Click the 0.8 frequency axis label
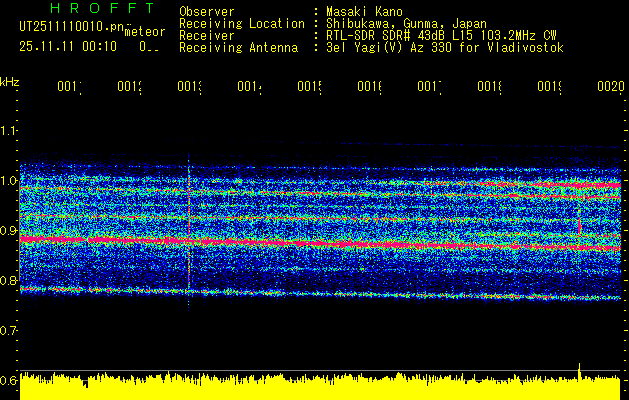629x400 pixels. (9, 280)
